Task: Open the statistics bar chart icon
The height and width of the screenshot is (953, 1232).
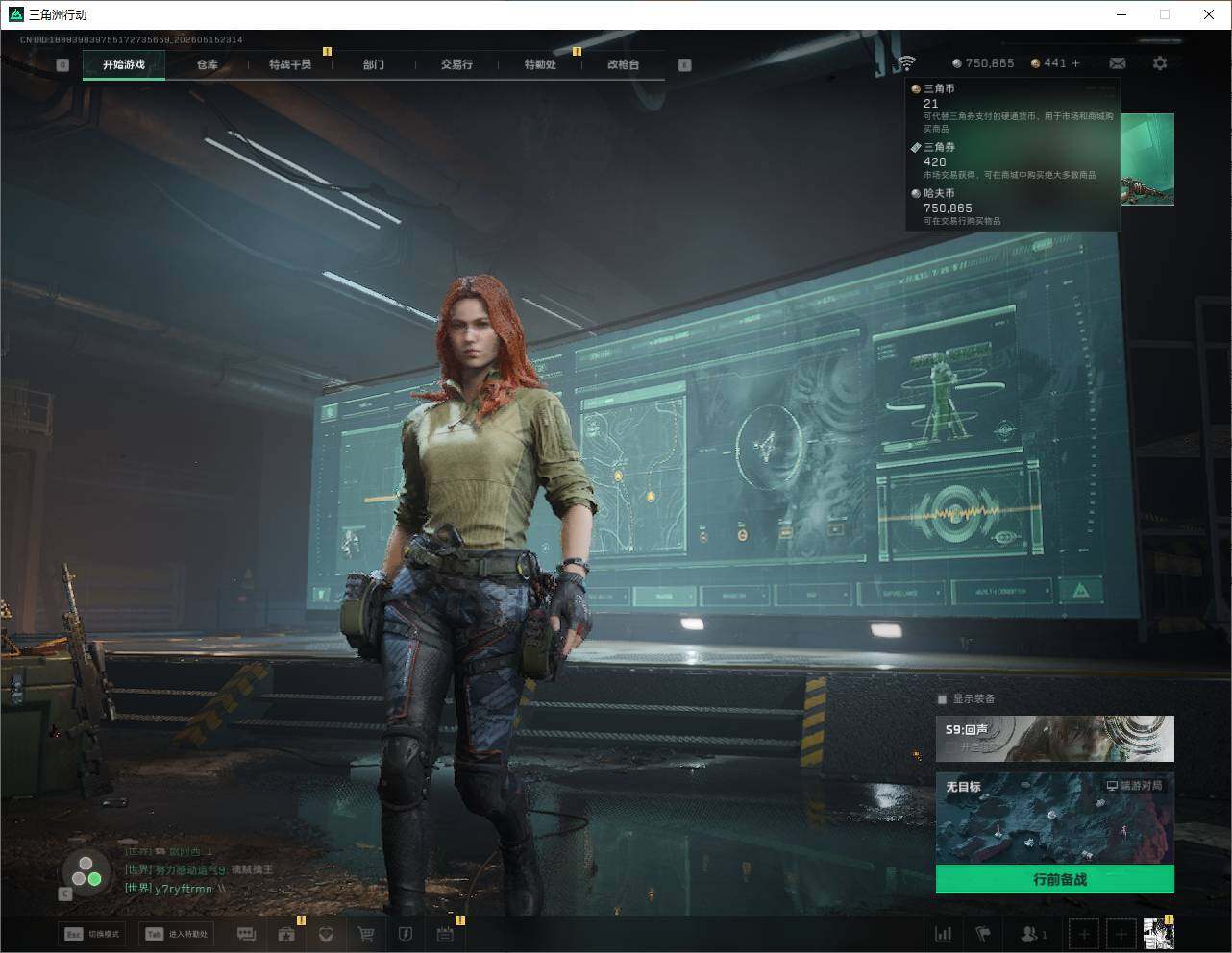Action: pos(944,934)
